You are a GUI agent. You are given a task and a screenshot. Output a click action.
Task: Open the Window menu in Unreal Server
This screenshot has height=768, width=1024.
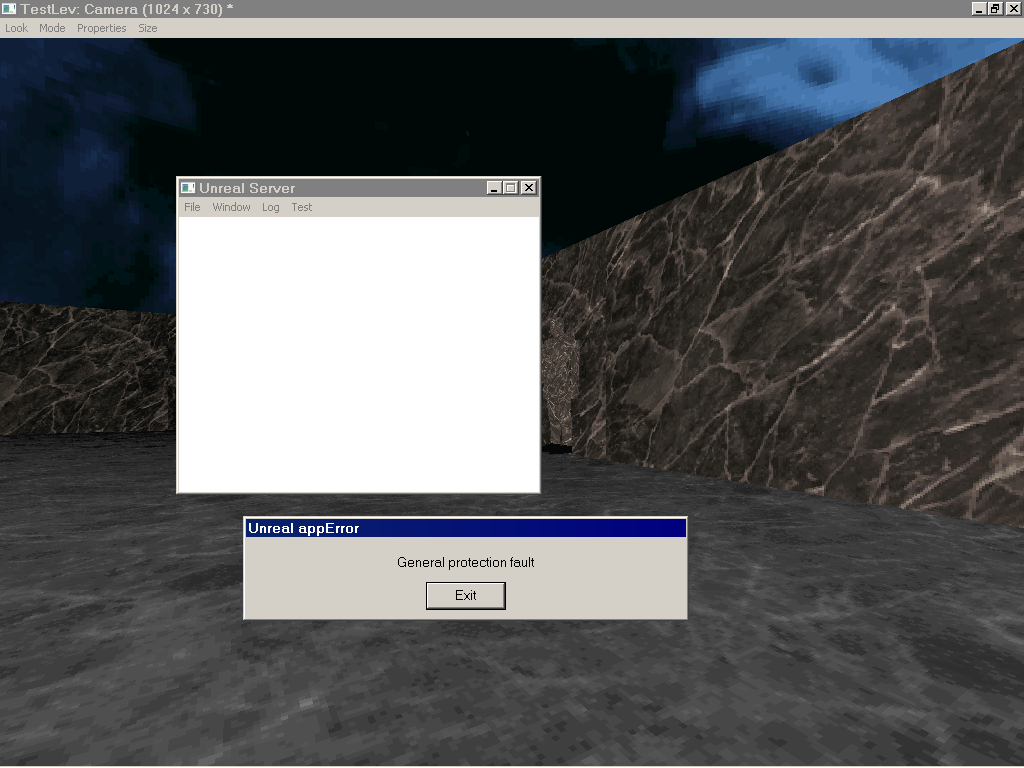pyautogui.click(x=231, y=207)
